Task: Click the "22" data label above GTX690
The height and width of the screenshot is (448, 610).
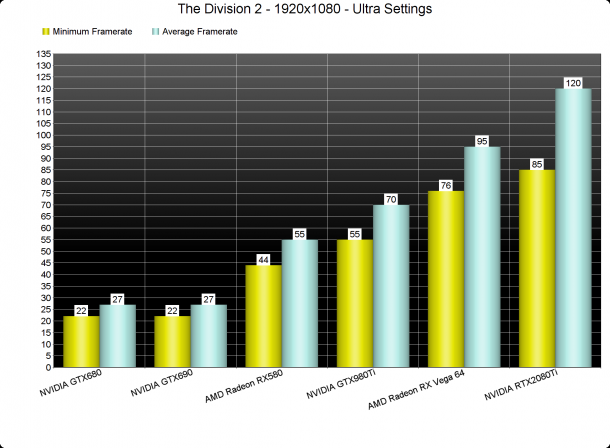Action: (x=172, y=310)
